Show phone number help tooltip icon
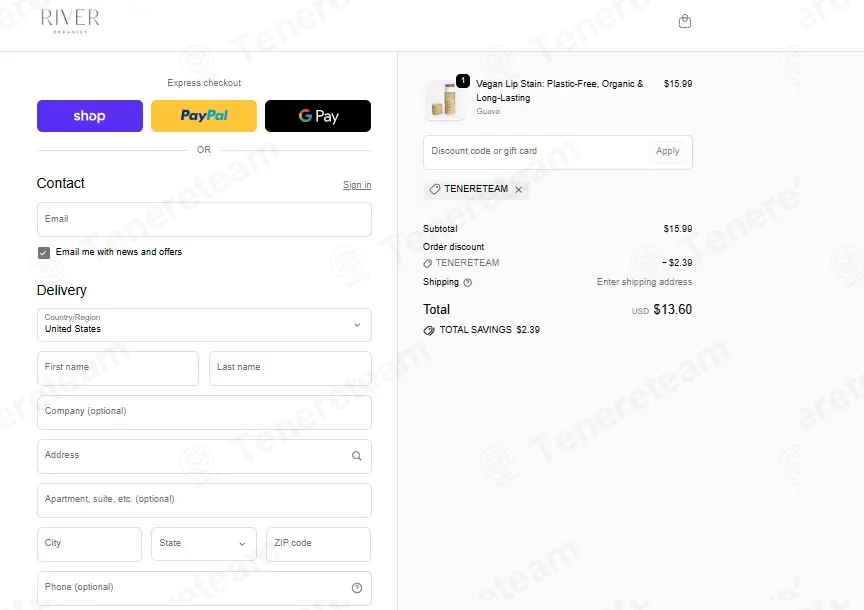Viewport: 864px width, 610px height. pyautogui.click(x=357, y=588)
